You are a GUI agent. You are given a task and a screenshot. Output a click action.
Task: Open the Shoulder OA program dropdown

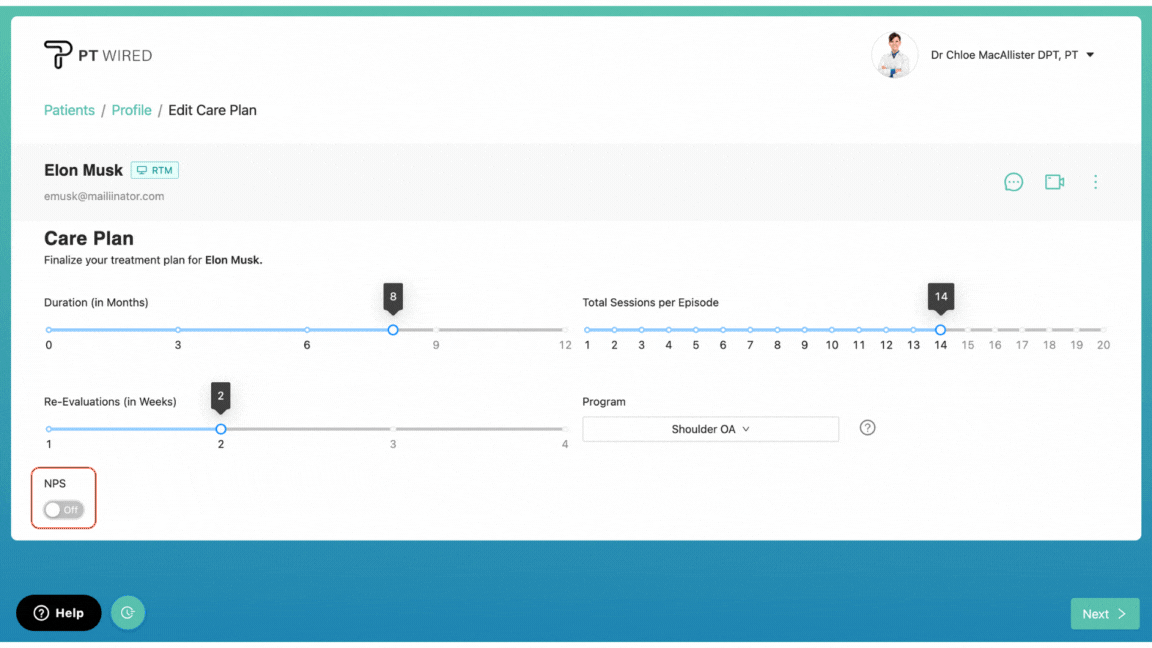tap(710, 428)
